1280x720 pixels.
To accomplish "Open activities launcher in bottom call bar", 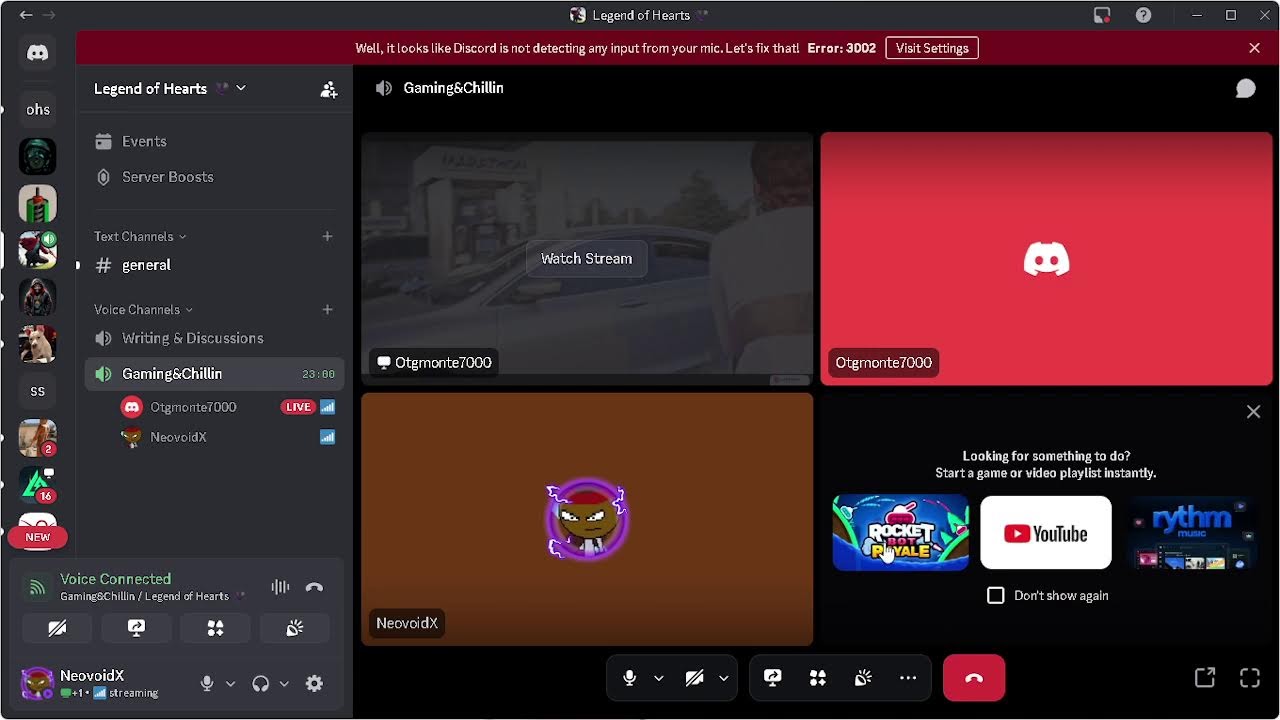I will coord(817,678).
